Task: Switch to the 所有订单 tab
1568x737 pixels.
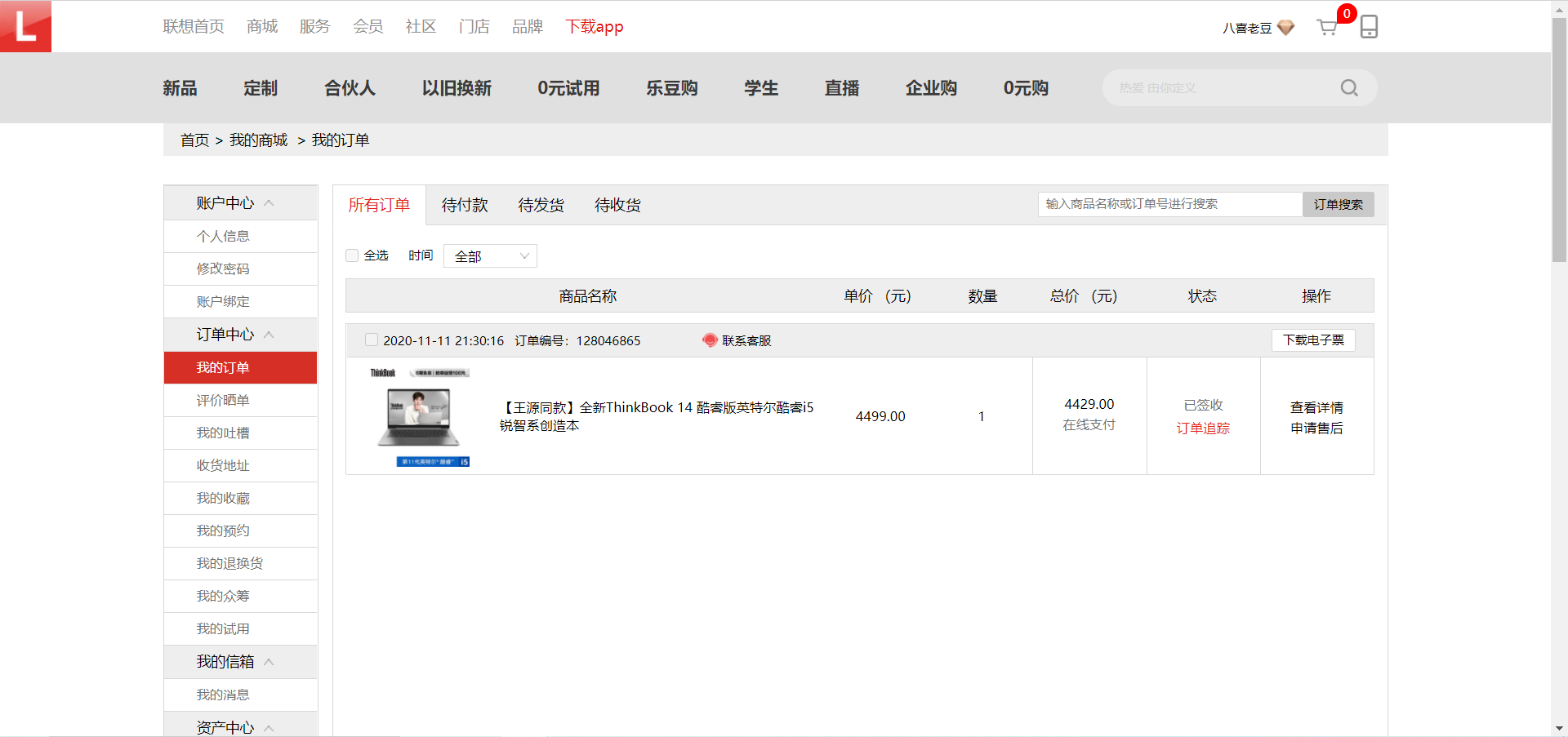Action: 379,205
